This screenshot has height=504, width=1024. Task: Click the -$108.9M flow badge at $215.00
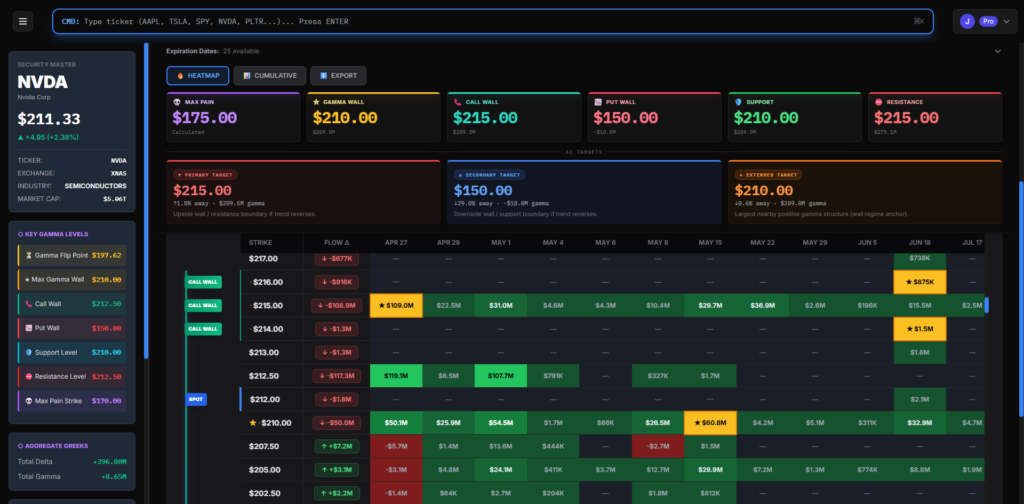(x=337, y=306)
